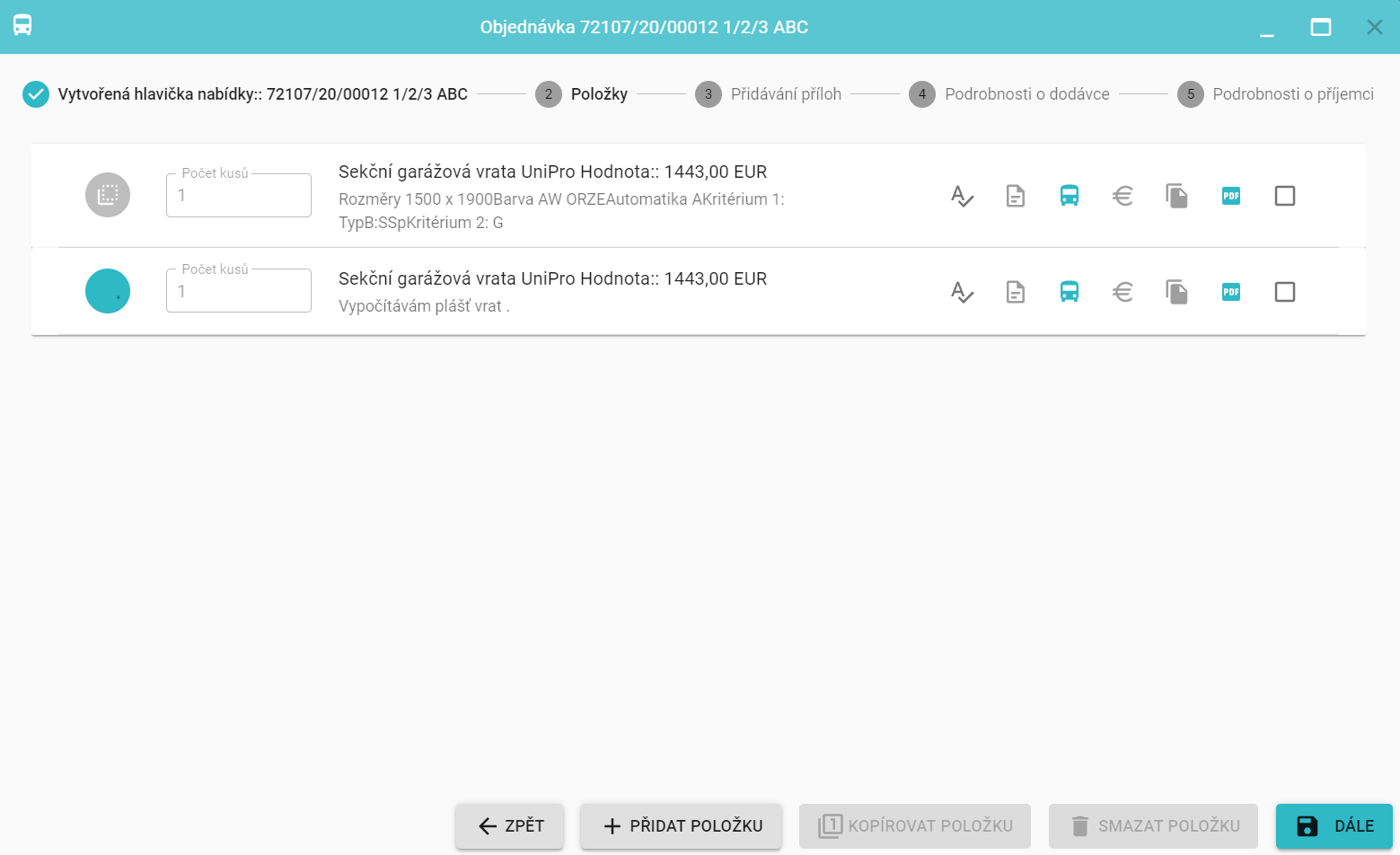Click the teal loading circle in second row

tap(108, 291)
